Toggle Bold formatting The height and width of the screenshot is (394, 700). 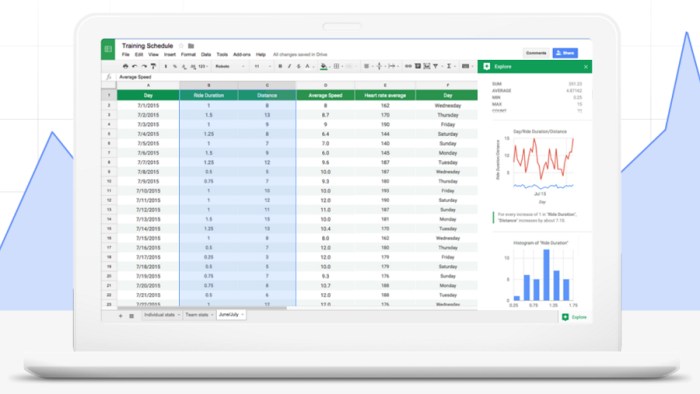point(280,66)
